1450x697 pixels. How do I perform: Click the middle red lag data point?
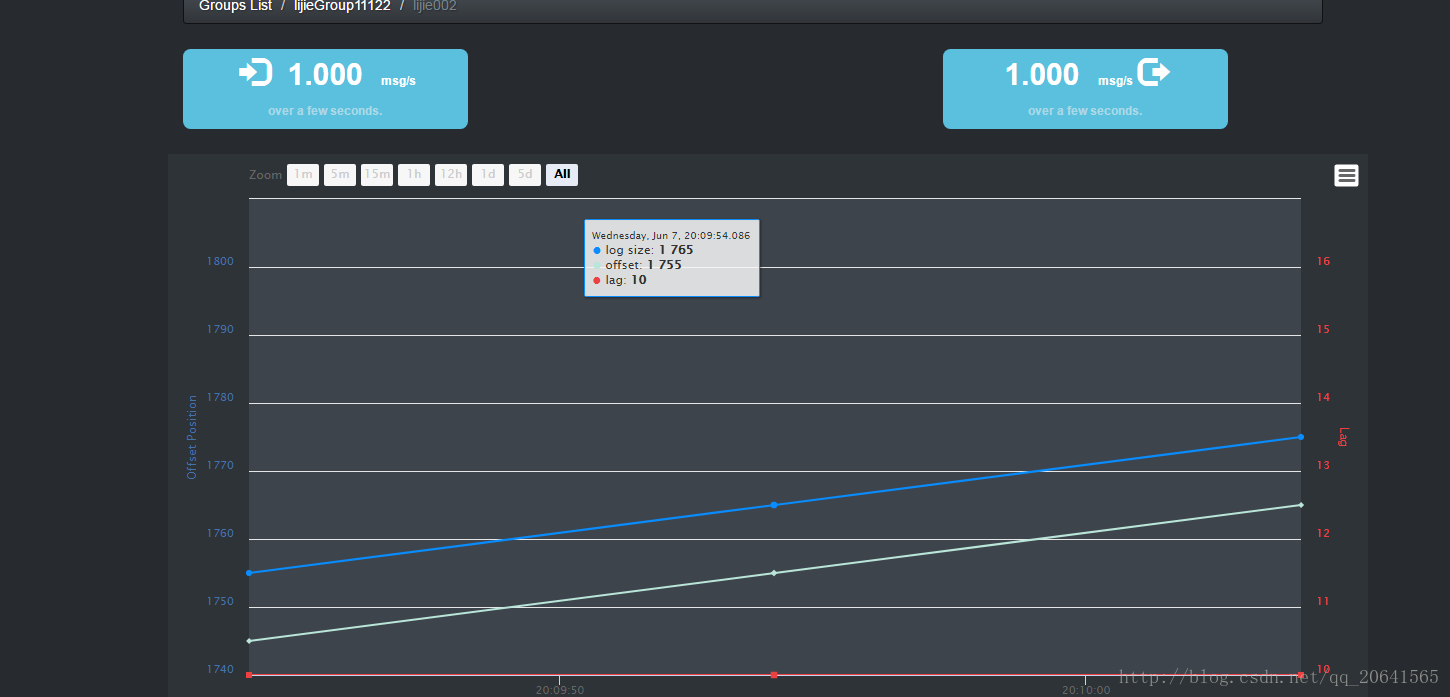pos(774,675)
